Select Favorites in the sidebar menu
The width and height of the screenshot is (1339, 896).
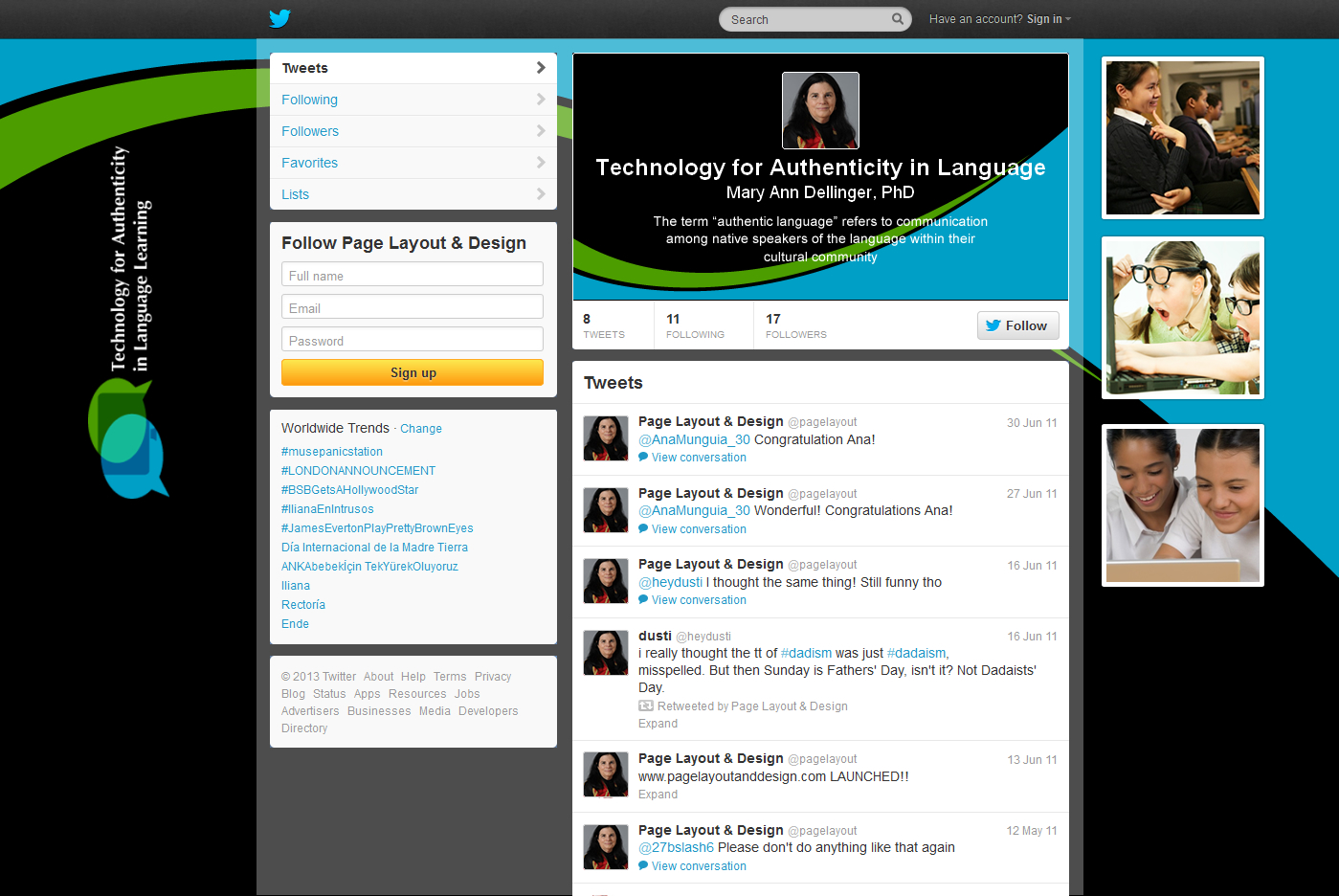coord(309,163)
